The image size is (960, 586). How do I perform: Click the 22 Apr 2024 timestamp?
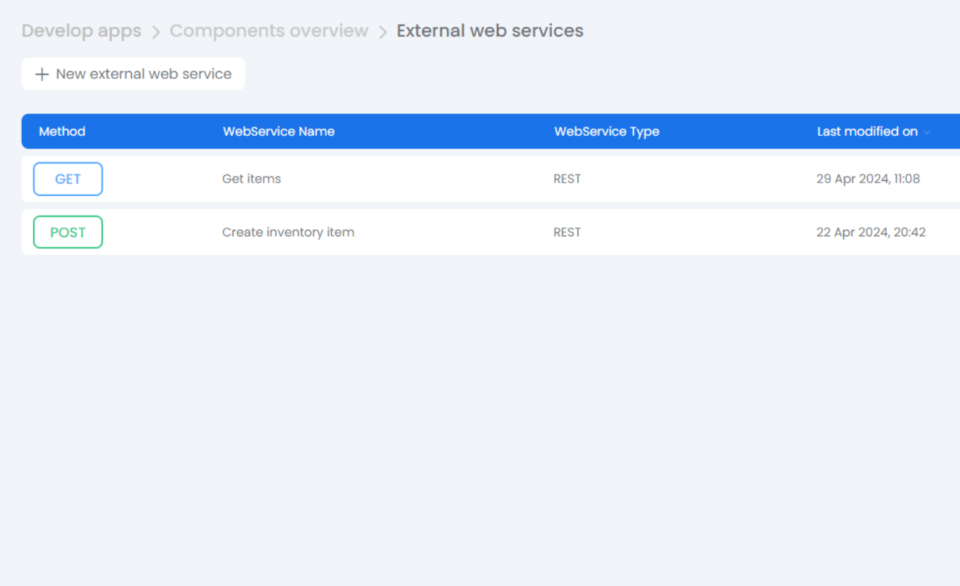pos(868,231)
